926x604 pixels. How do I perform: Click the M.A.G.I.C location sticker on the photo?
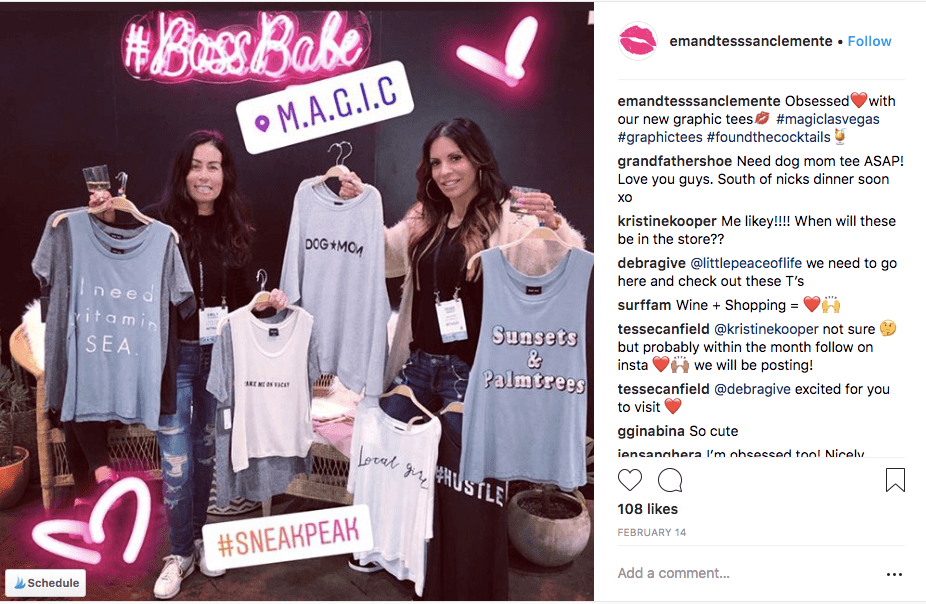tap(324, 106)
